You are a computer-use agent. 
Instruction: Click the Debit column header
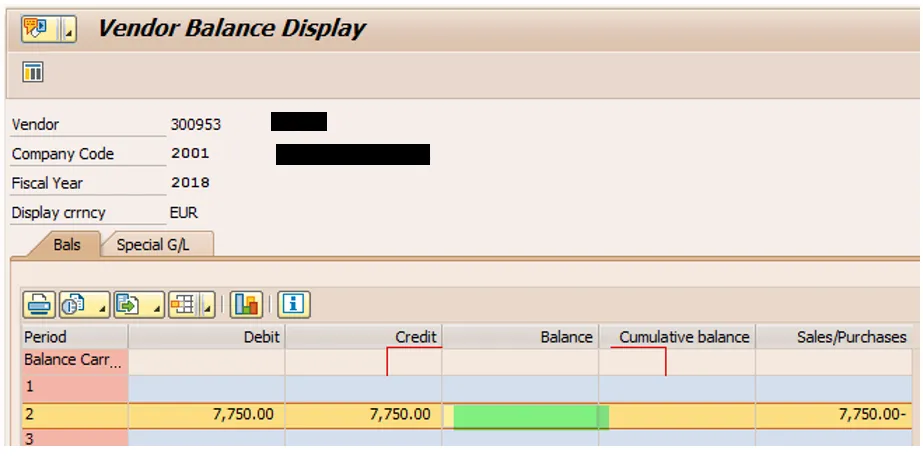206,337
